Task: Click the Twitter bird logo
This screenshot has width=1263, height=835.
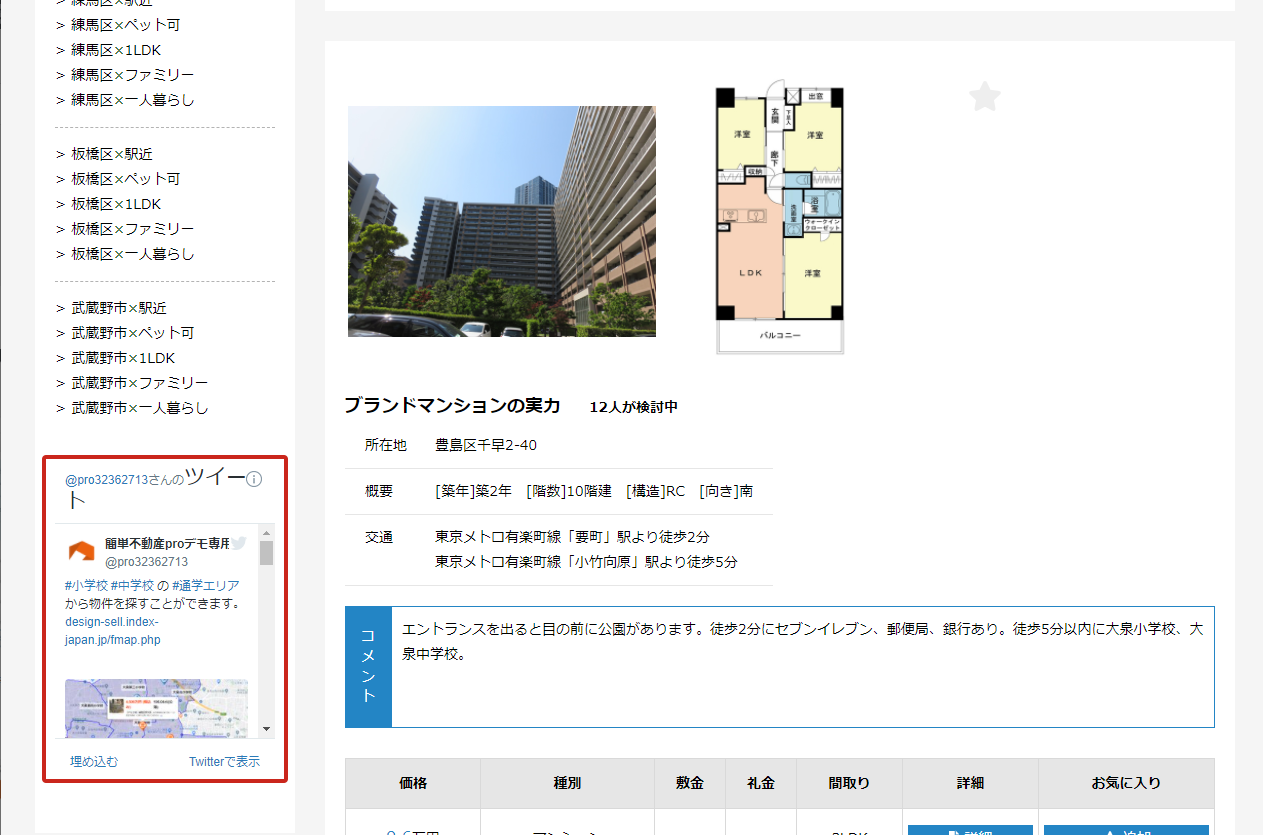Action: click(x=240, y=542)
